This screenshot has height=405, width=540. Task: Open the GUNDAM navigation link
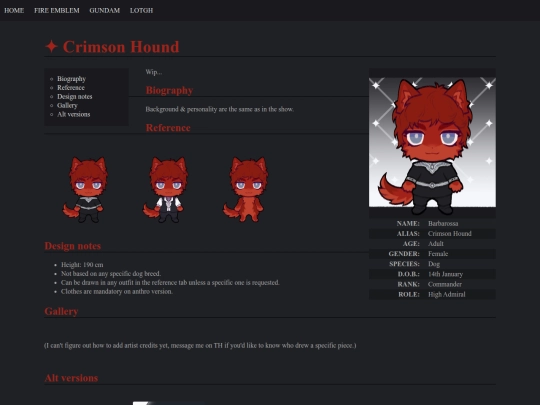(105, 10)
